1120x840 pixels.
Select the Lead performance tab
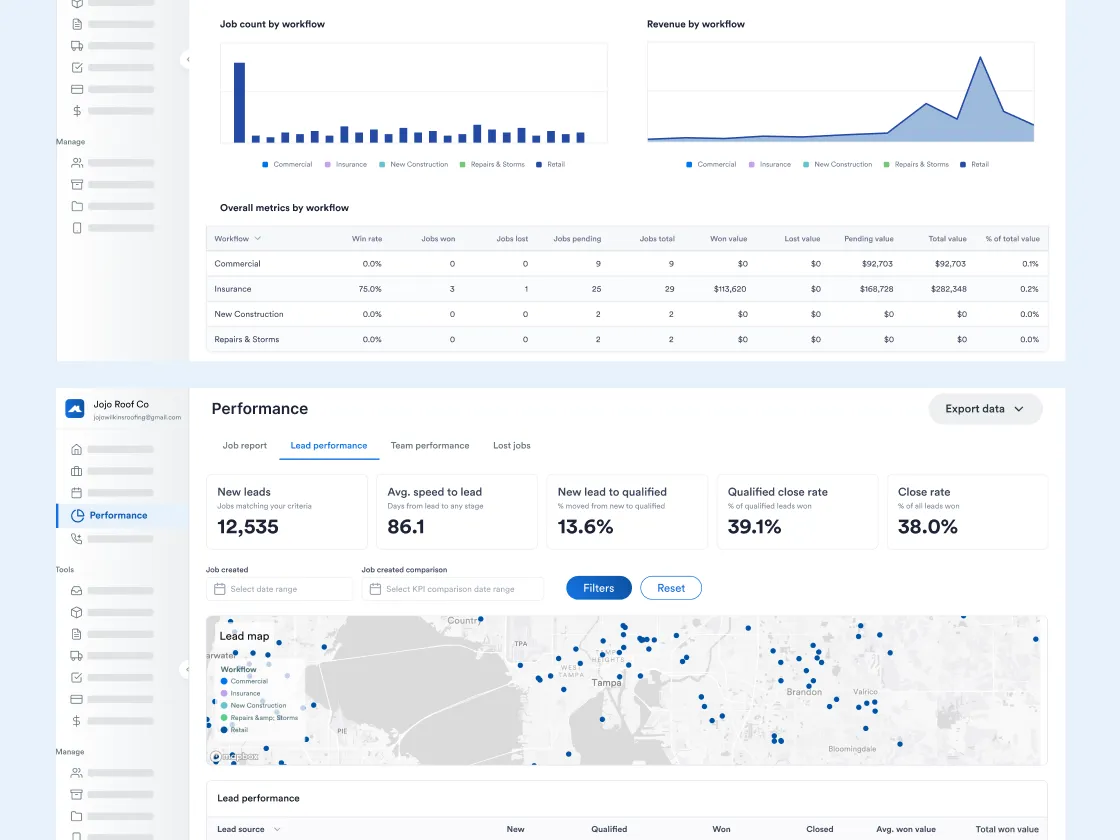pos(329,445)
